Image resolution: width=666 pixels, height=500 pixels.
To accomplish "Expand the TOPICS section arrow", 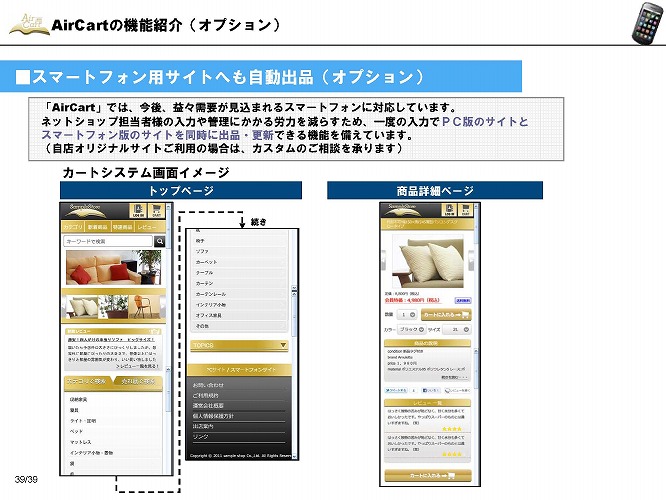I will coord(283,345).
